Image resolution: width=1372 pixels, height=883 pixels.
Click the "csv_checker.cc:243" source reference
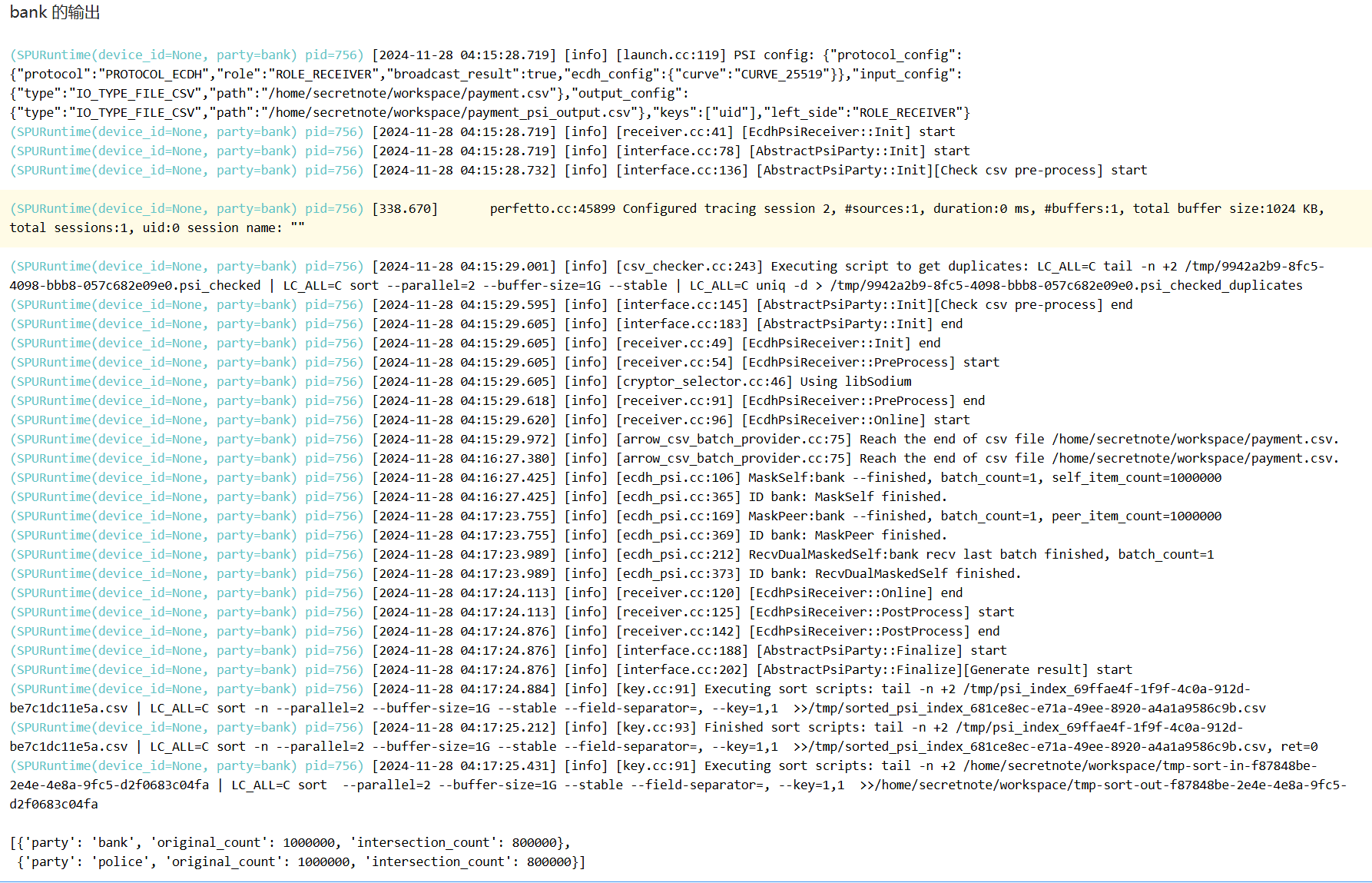689,267
